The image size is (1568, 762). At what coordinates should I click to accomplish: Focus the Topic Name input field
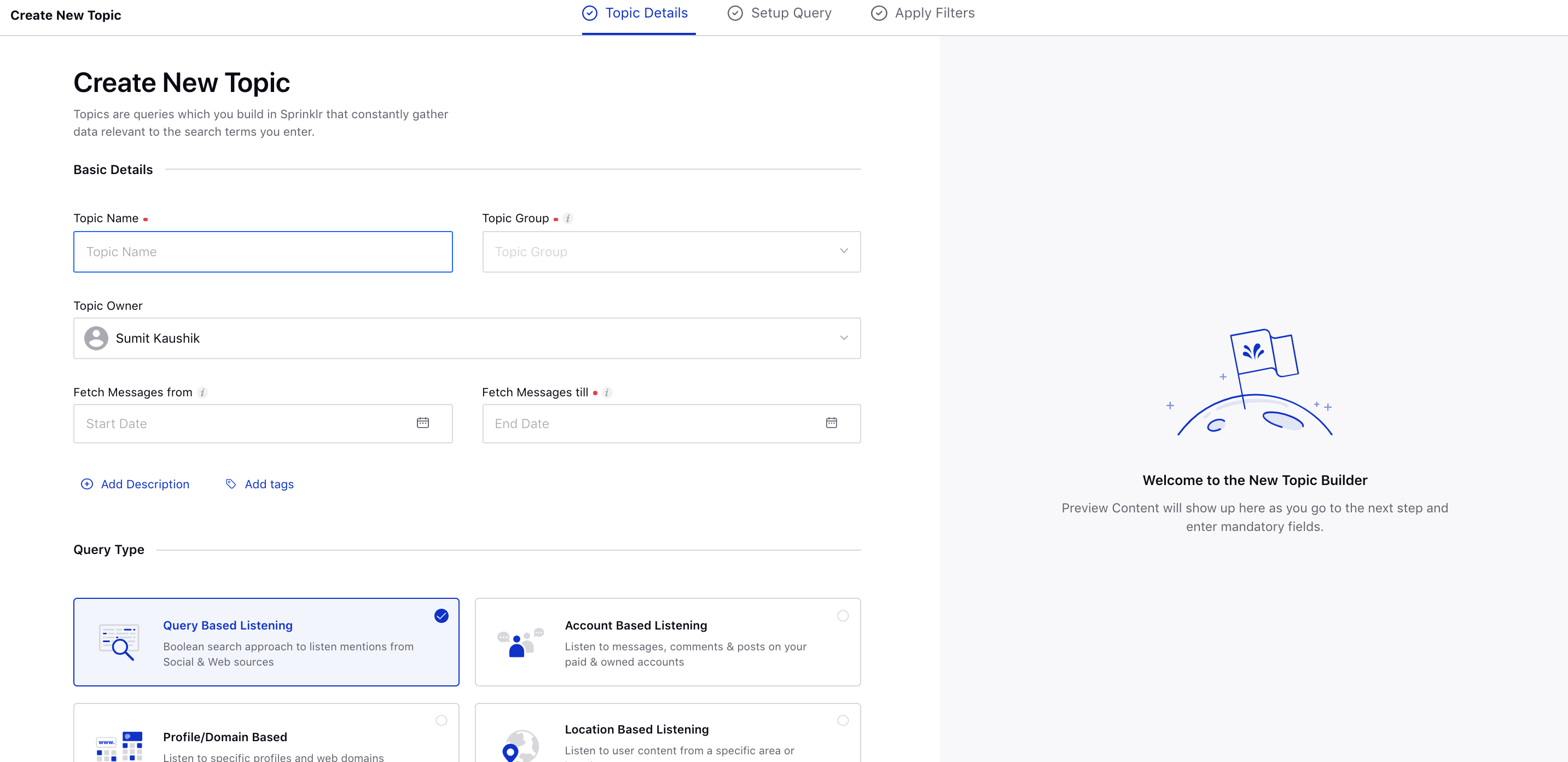point(263,252)
